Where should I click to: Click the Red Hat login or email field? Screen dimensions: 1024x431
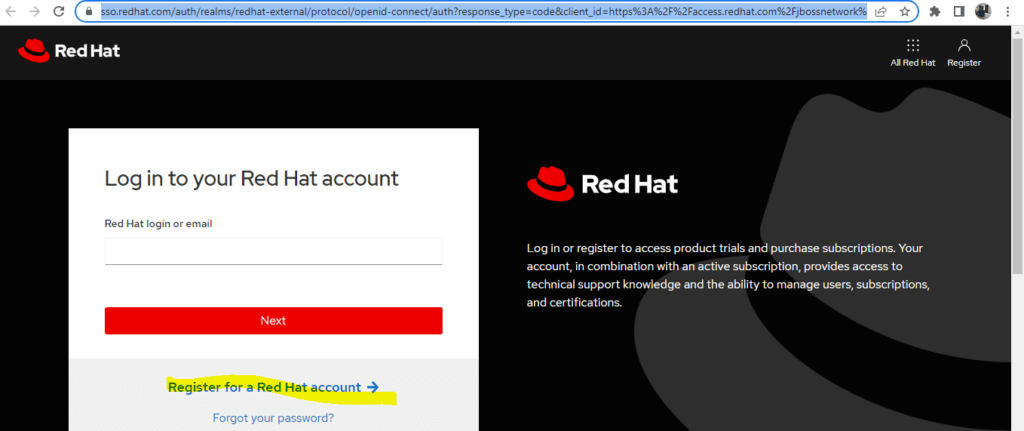pos(274,251)
